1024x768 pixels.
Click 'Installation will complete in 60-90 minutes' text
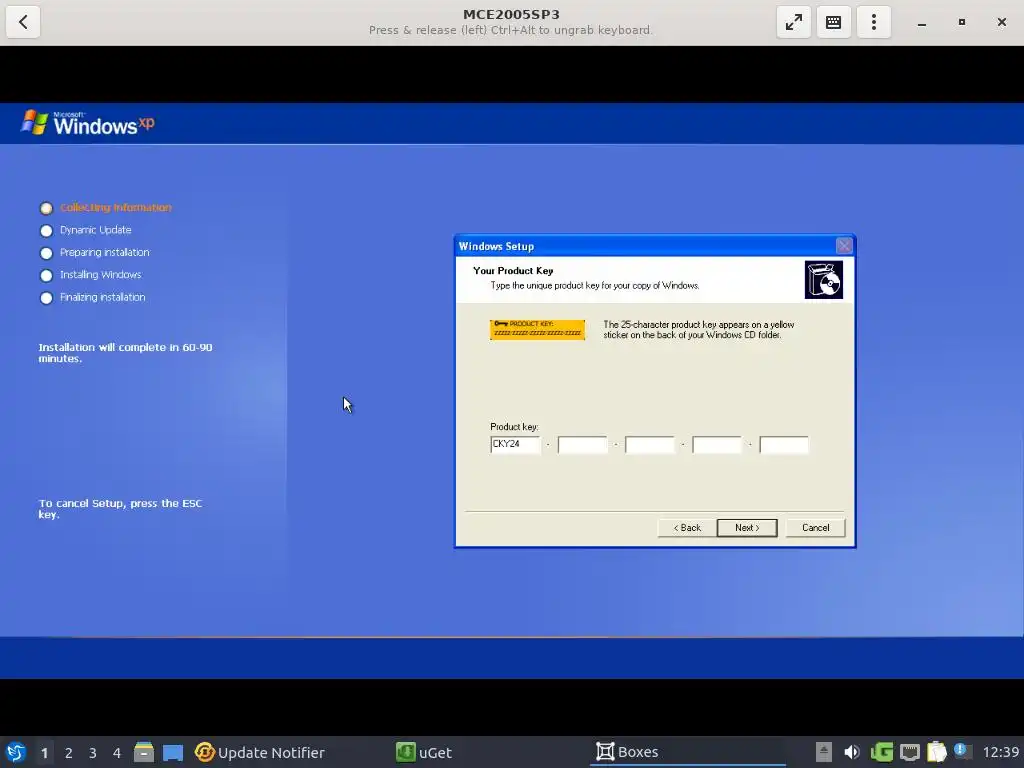[125, 353]
